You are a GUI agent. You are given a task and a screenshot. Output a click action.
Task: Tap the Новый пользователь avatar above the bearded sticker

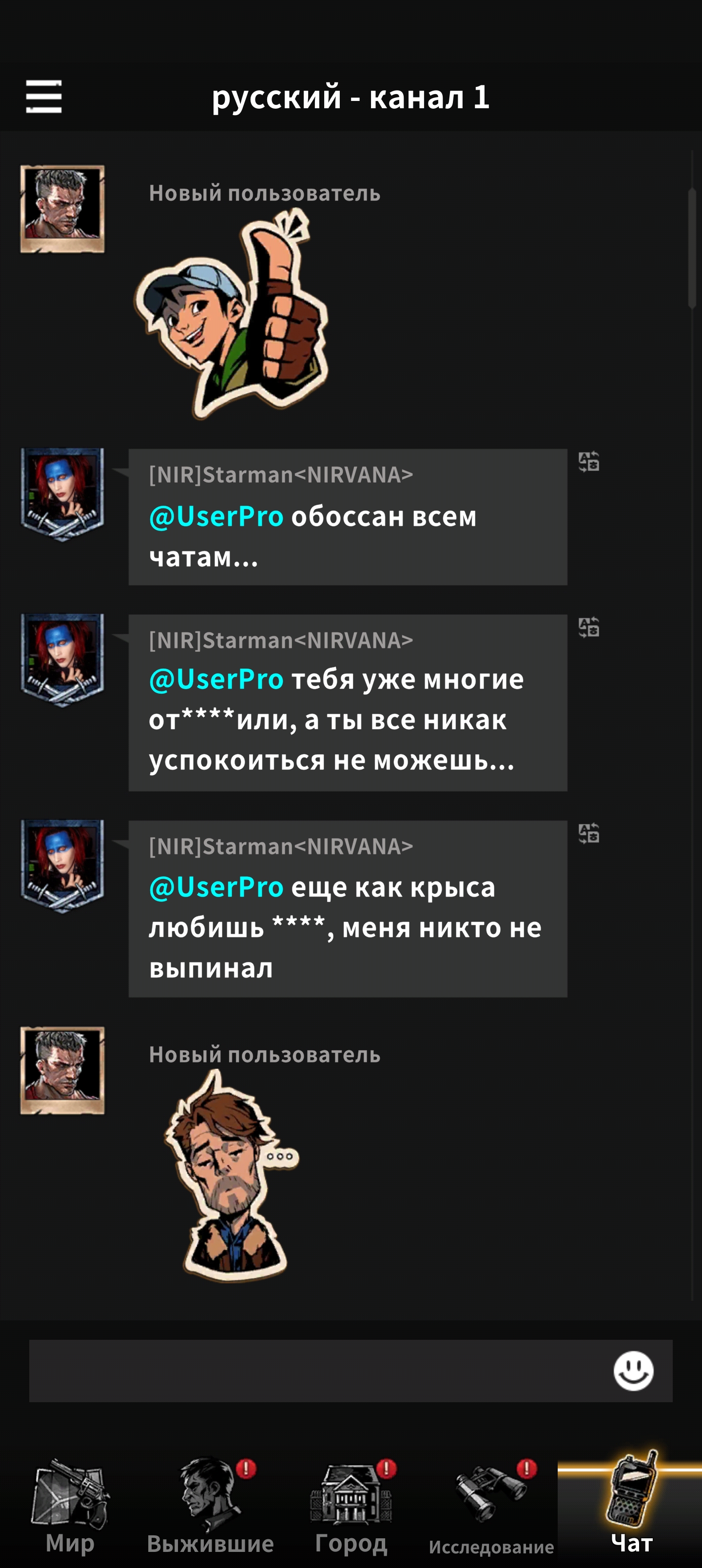[x=62, y=1070]
